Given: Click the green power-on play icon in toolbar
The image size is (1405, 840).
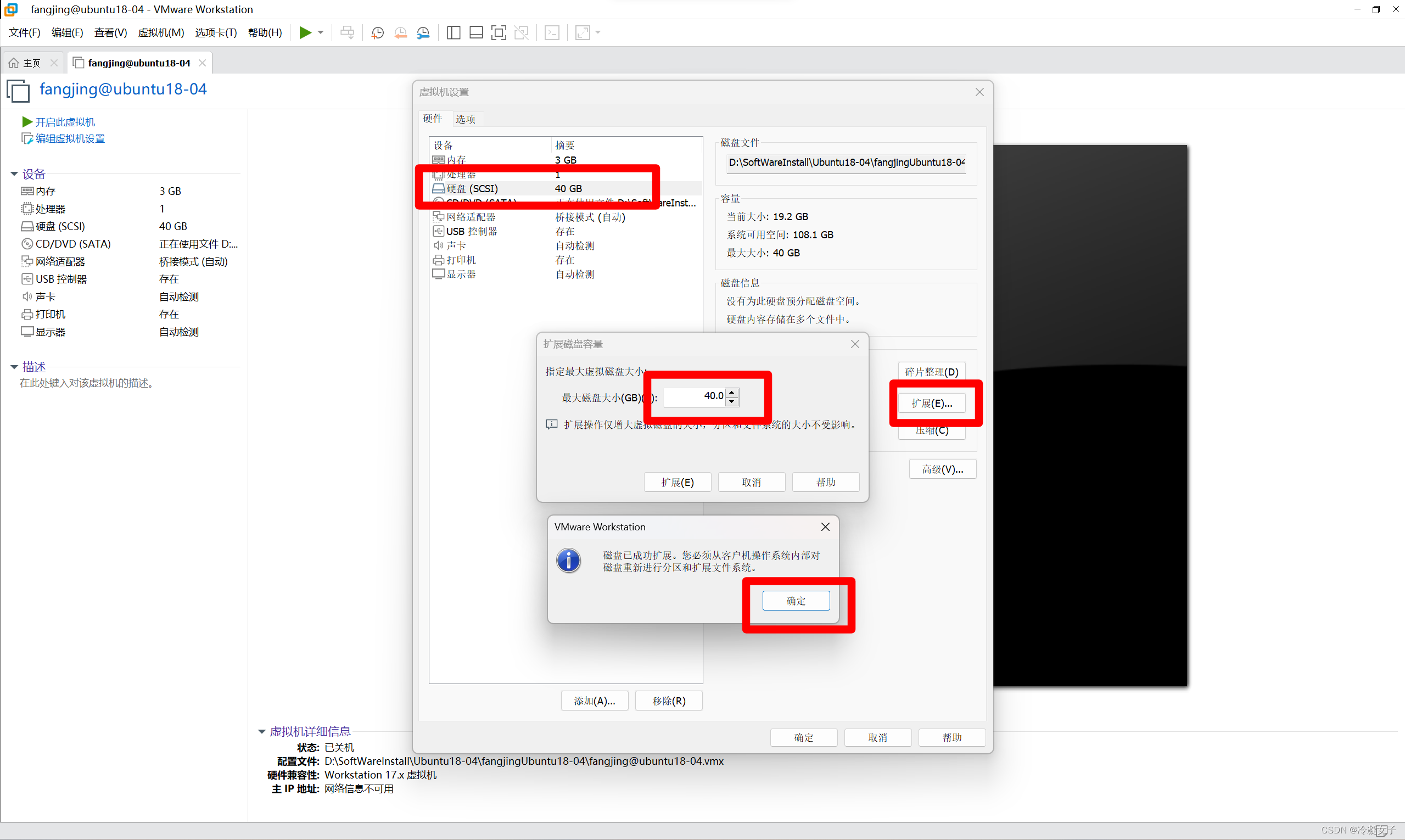Looking at the screenshot, I should [x=305, y=32].
